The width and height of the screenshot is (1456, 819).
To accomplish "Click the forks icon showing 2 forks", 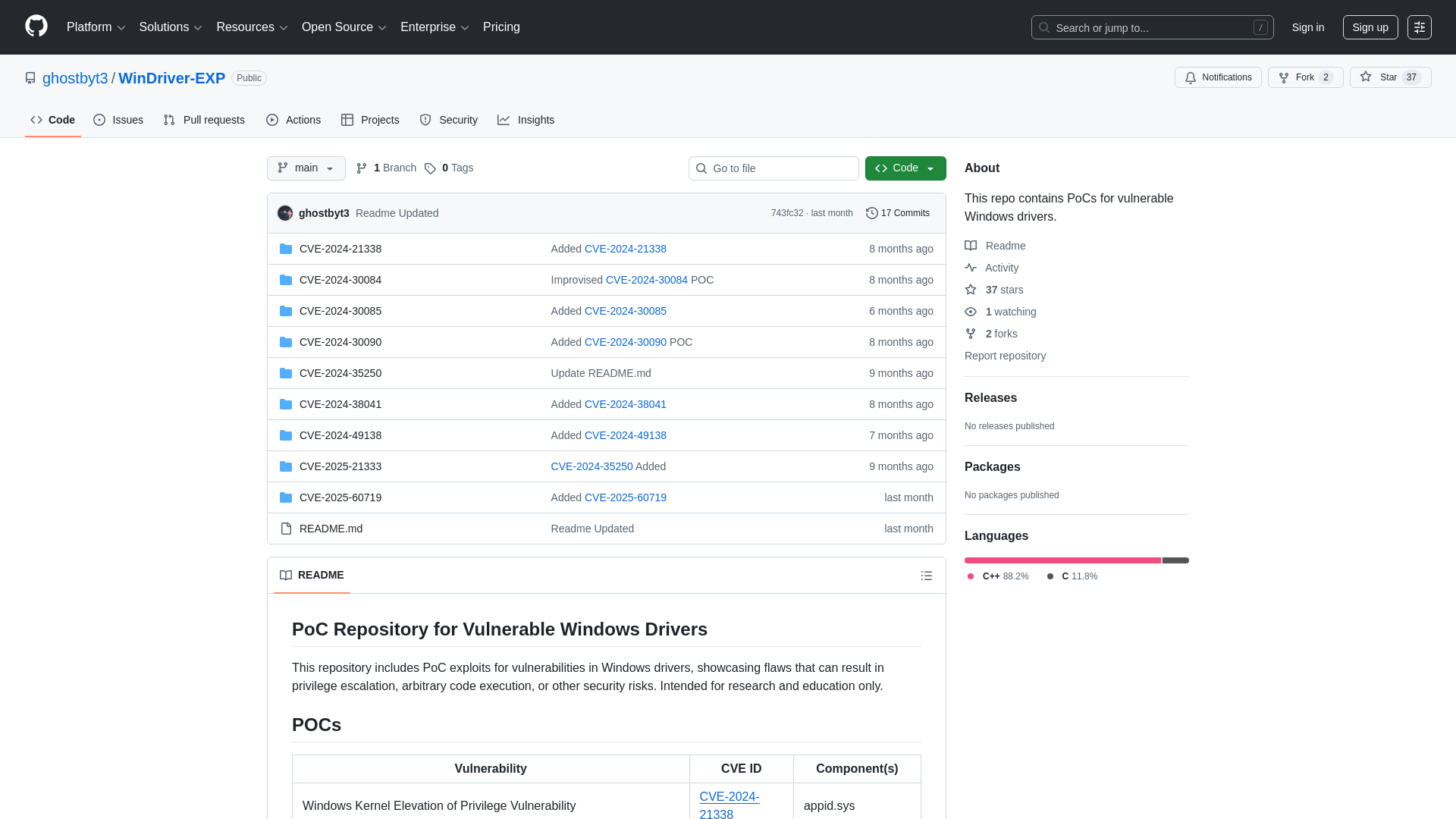I will (x=971, y=334).
